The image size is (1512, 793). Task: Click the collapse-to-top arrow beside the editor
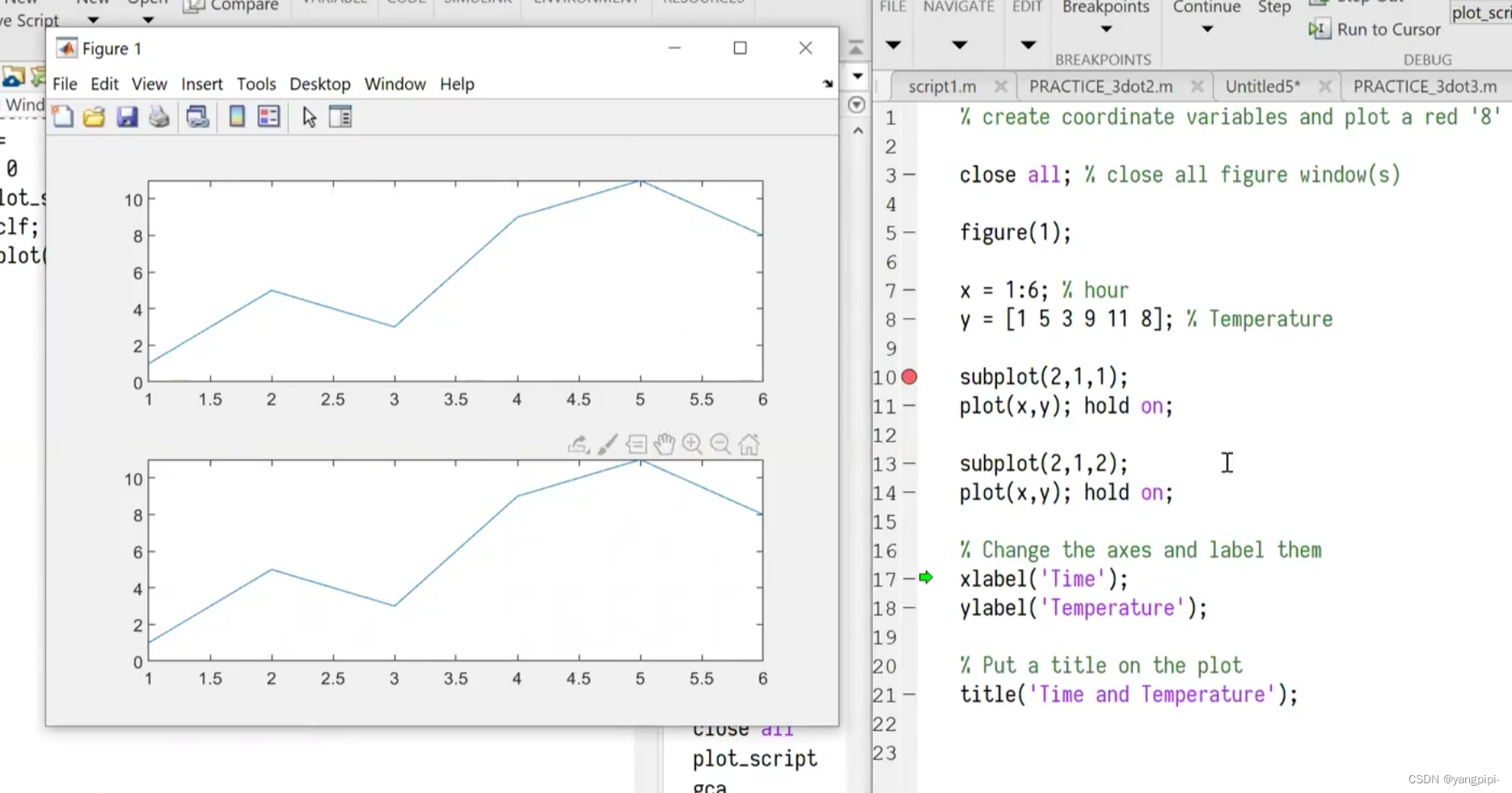856,49
